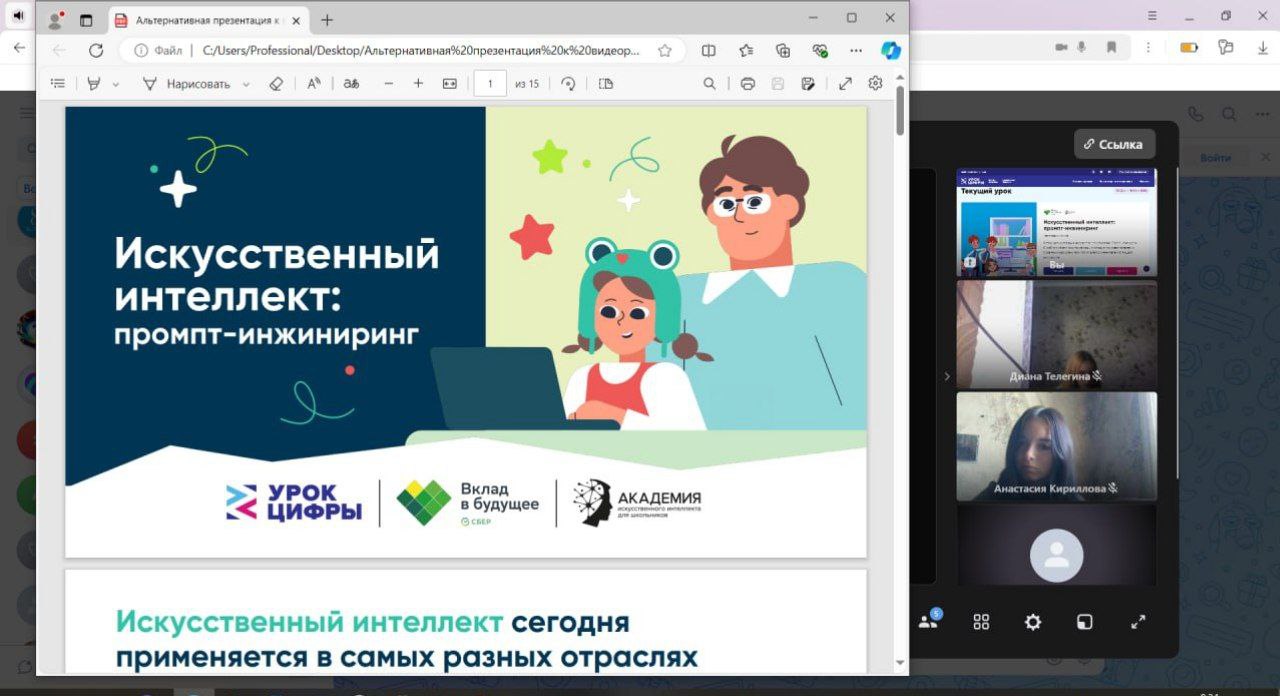Click the Ссылка link button in the call
This screenshot has height=696, width=1280.
[x=1115, y=144]
